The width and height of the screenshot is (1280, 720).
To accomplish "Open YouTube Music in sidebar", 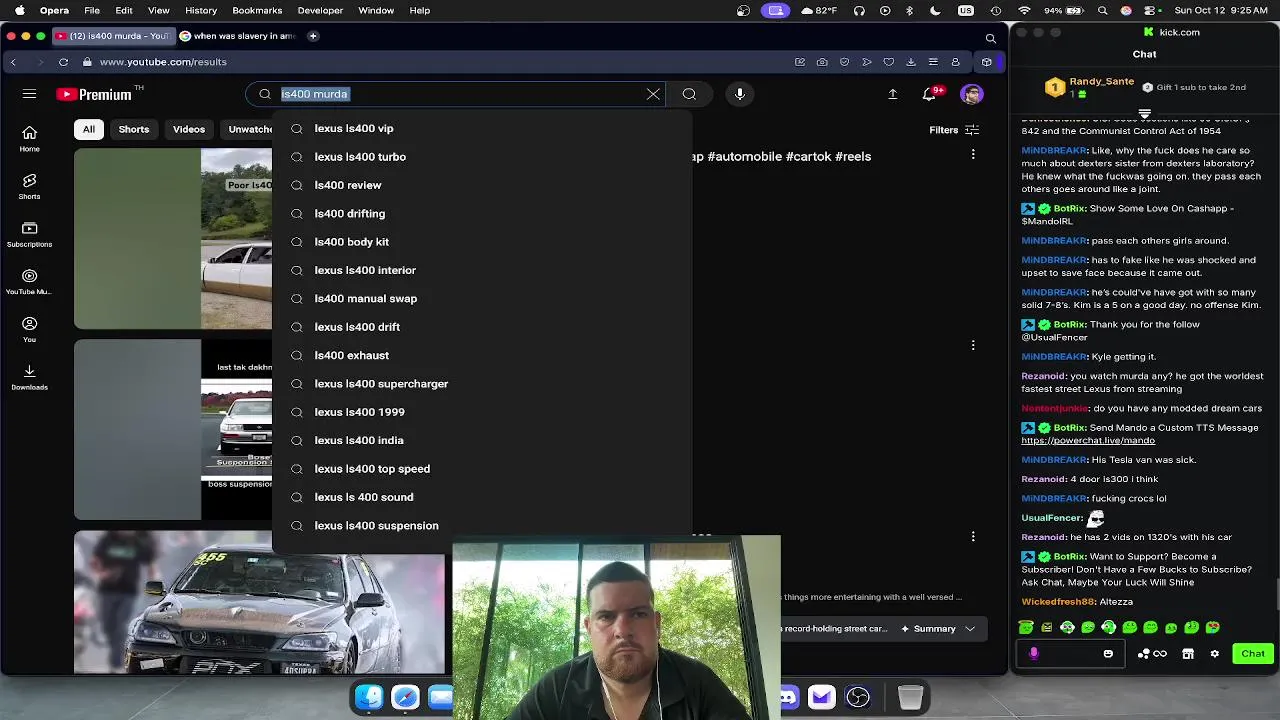I will (29, 282).
